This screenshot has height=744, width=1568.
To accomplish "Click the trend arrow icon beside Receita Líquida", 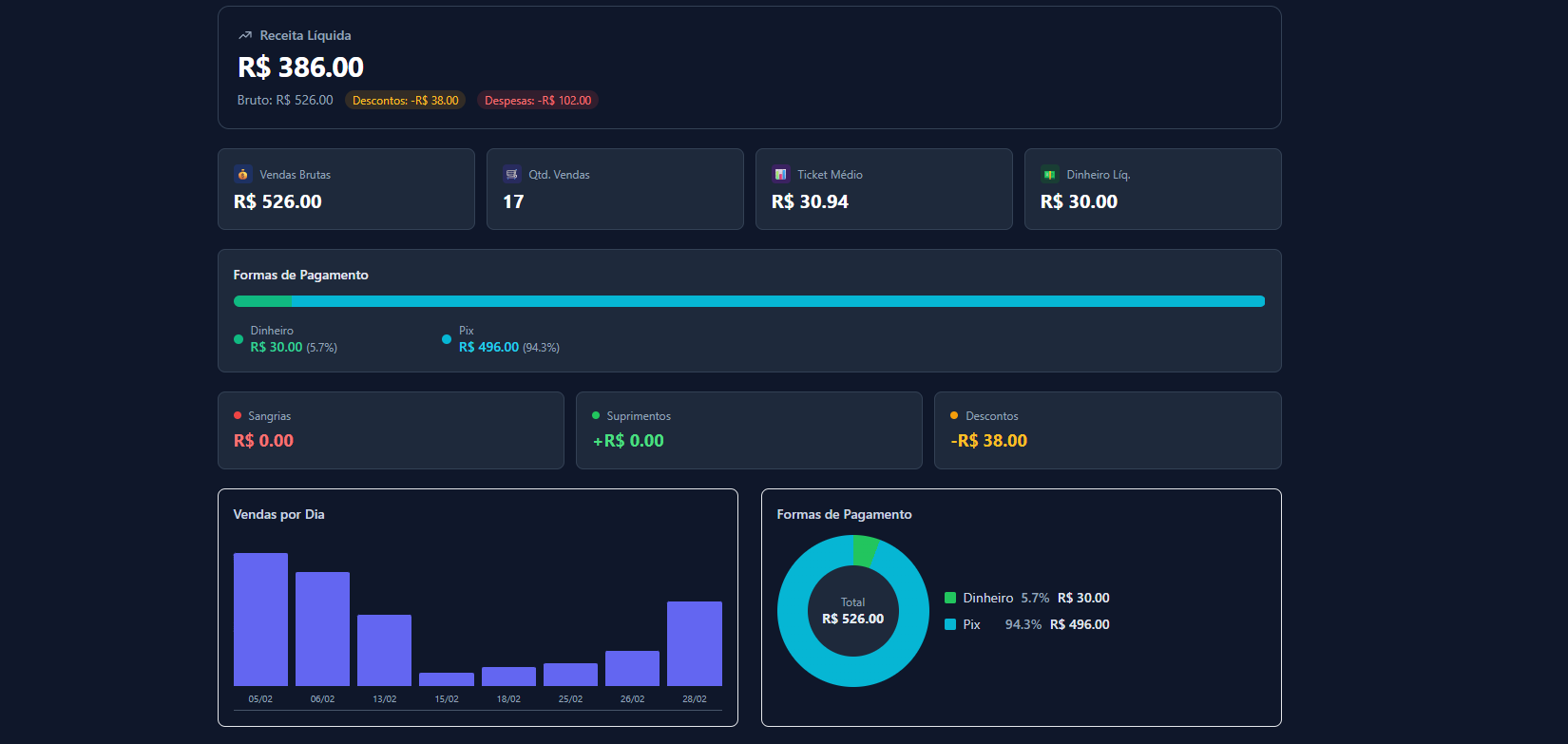I will 245,35.
